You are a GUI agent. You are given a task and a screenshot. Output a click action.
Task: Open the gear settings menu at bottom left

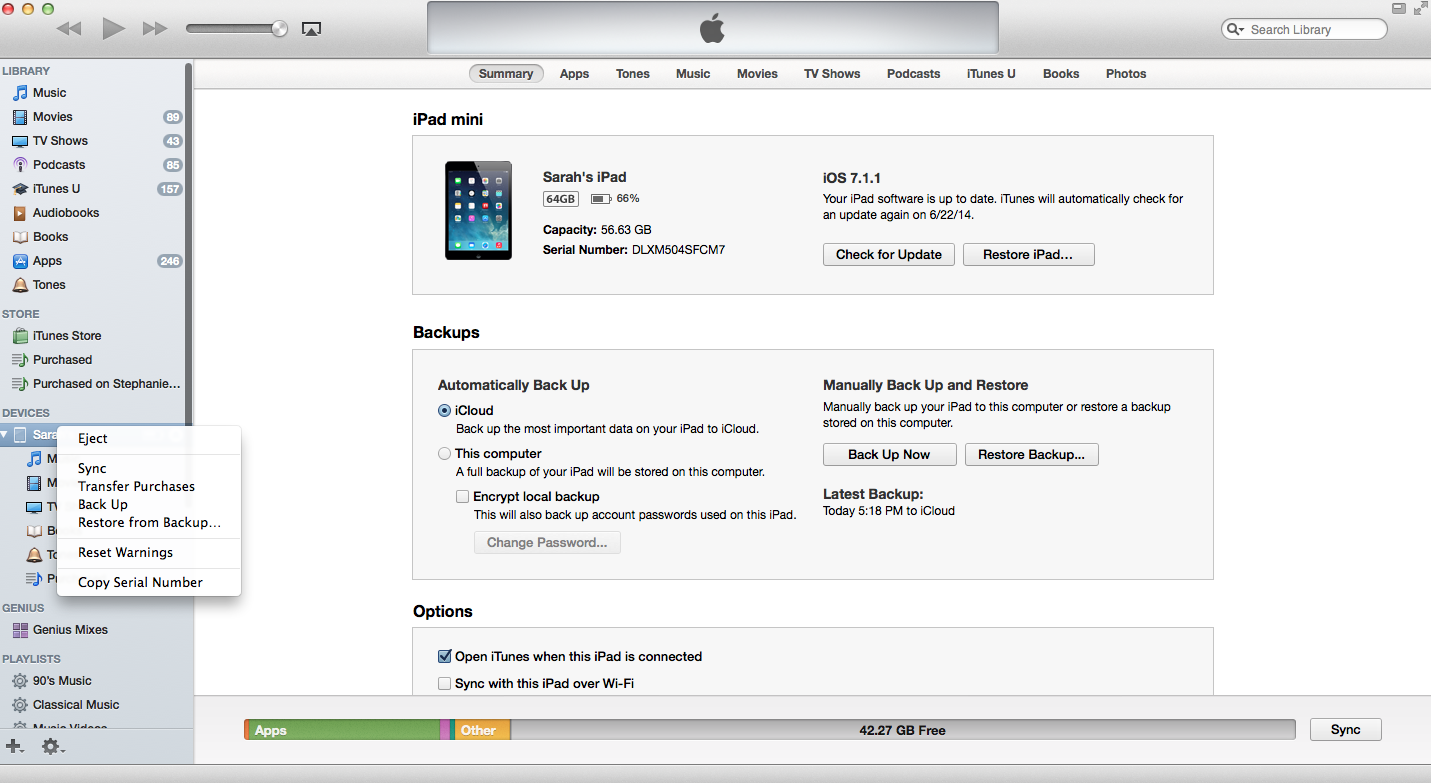click(x=51, y=746)
